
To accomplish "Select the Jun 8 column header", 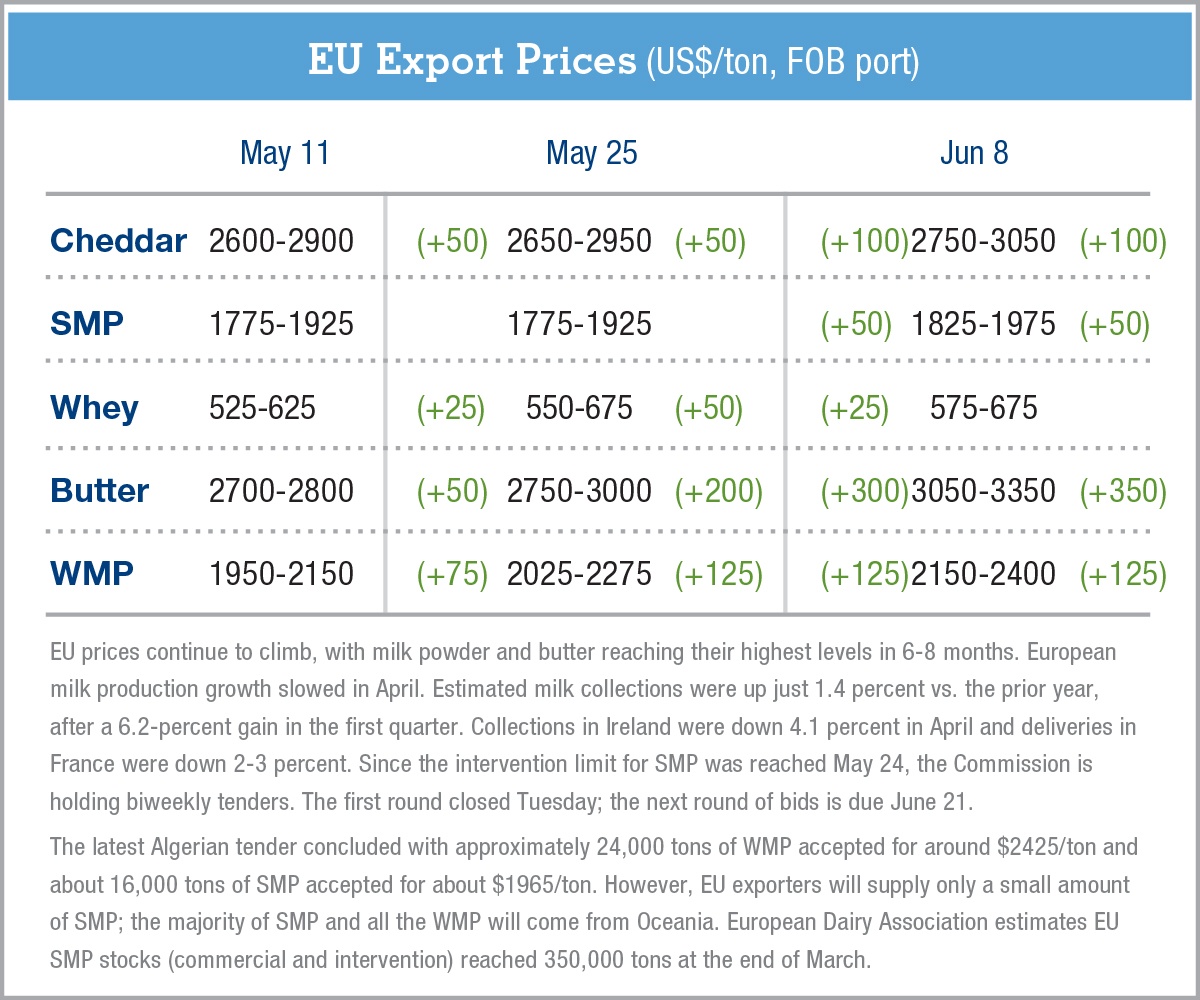I will click(x=974, y=153).
